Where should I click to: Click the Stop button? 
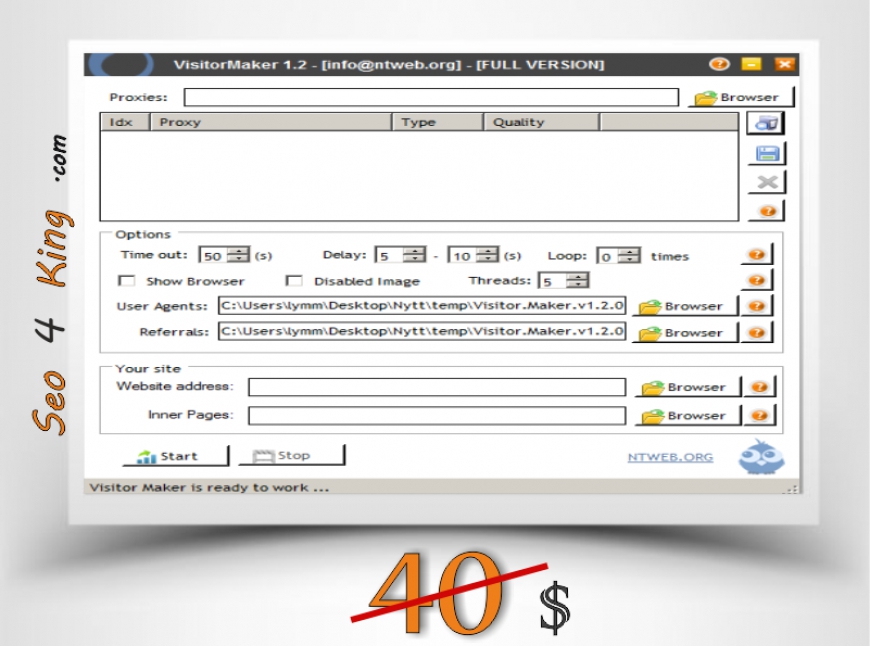tap(292, 455)
